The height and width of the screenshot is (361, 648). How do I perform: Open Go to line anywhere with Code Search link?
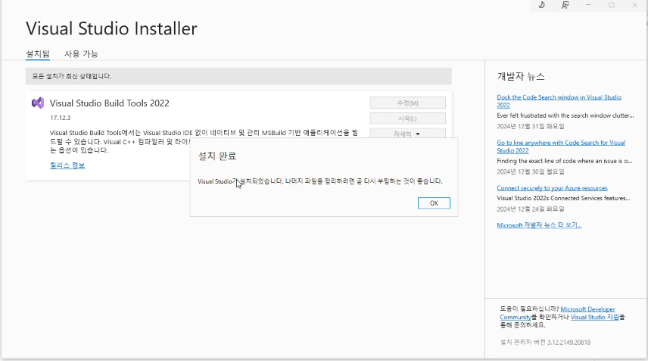[561, 147]
